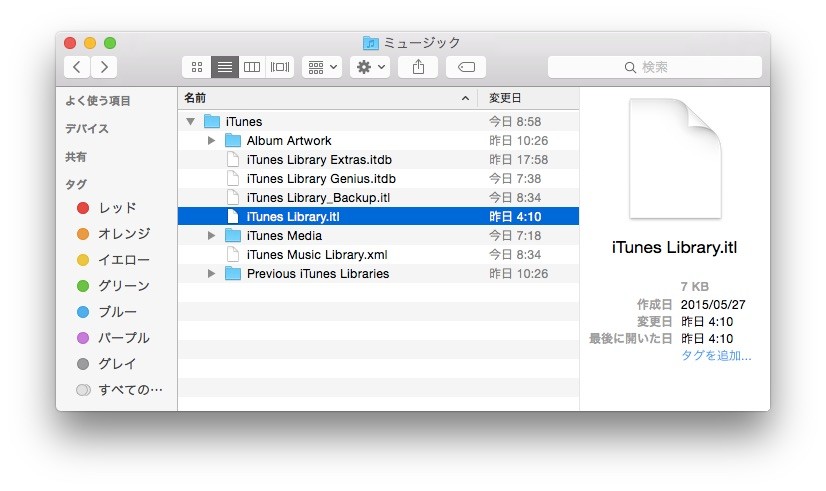This screenshot has height=491, width=826.
Task: Click the preview file name iTunes Library.itl
Action: [674, 248]
